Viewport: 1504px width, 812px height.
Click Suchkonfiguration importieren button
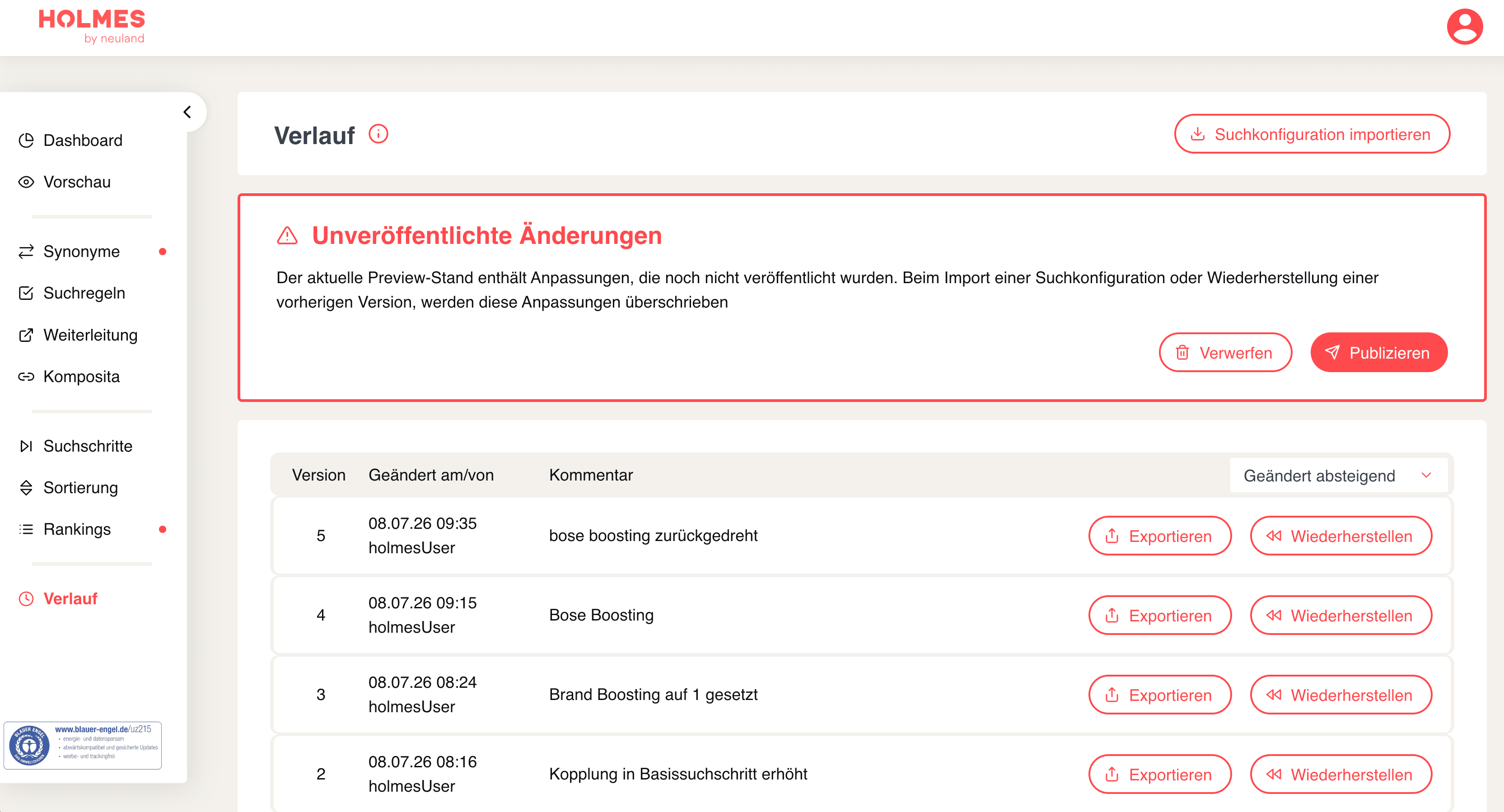point(1312,134)
